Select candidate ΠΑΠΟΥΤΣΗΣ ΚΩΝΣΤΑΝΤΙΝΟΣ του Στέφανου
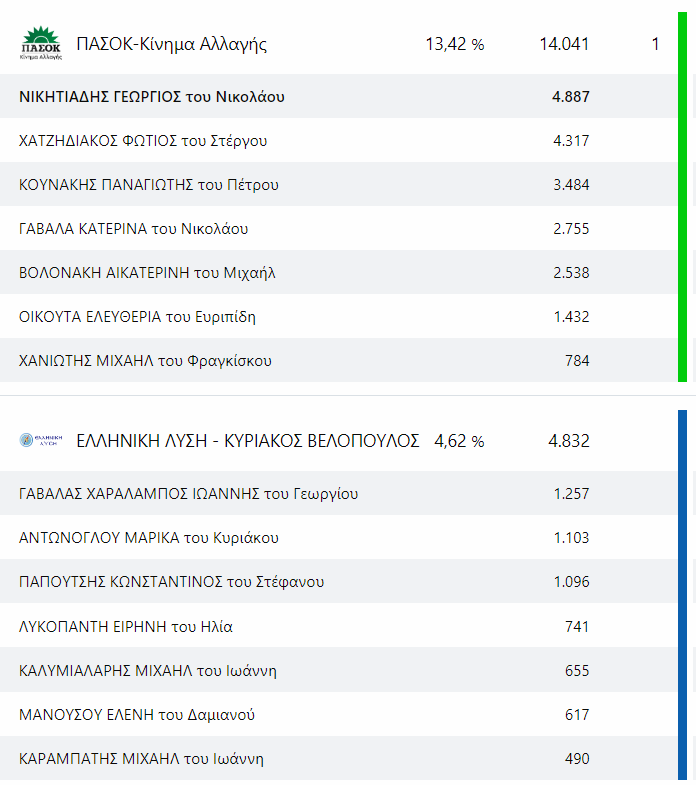 coord(171,582)
